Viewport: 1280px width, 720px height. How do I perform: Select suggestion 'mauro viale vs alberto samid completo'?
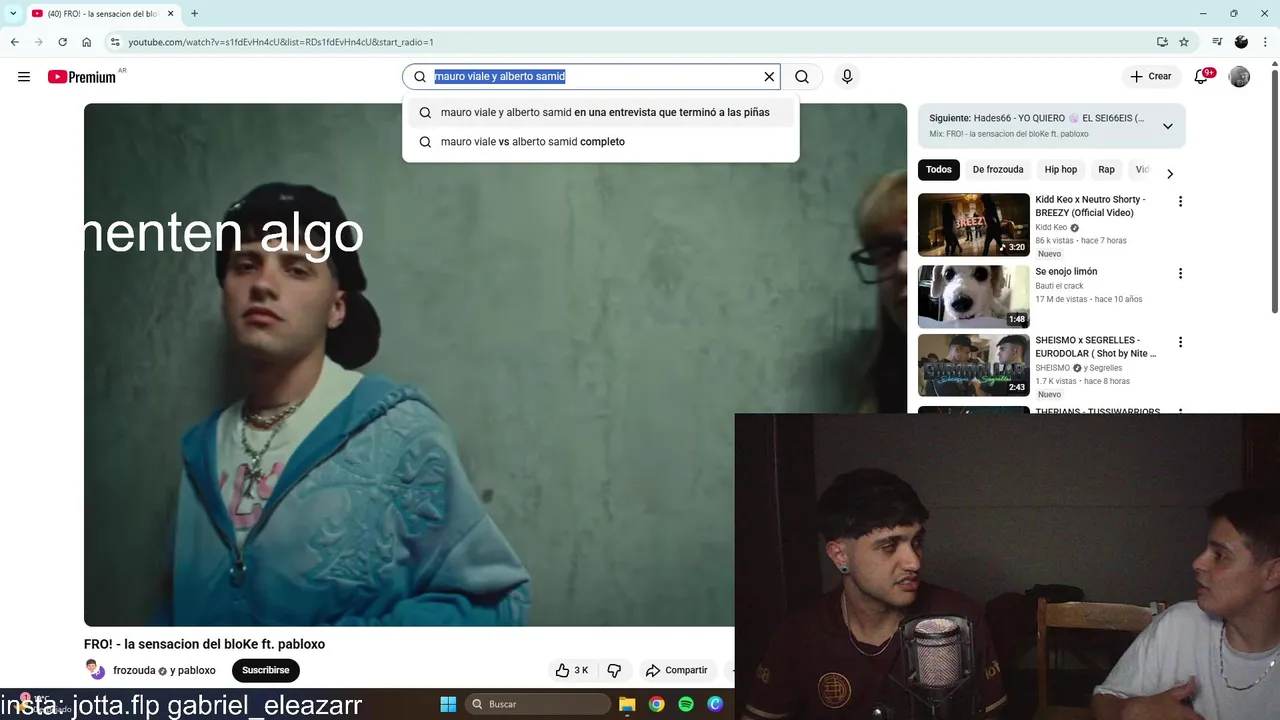(x=600, y=142)
